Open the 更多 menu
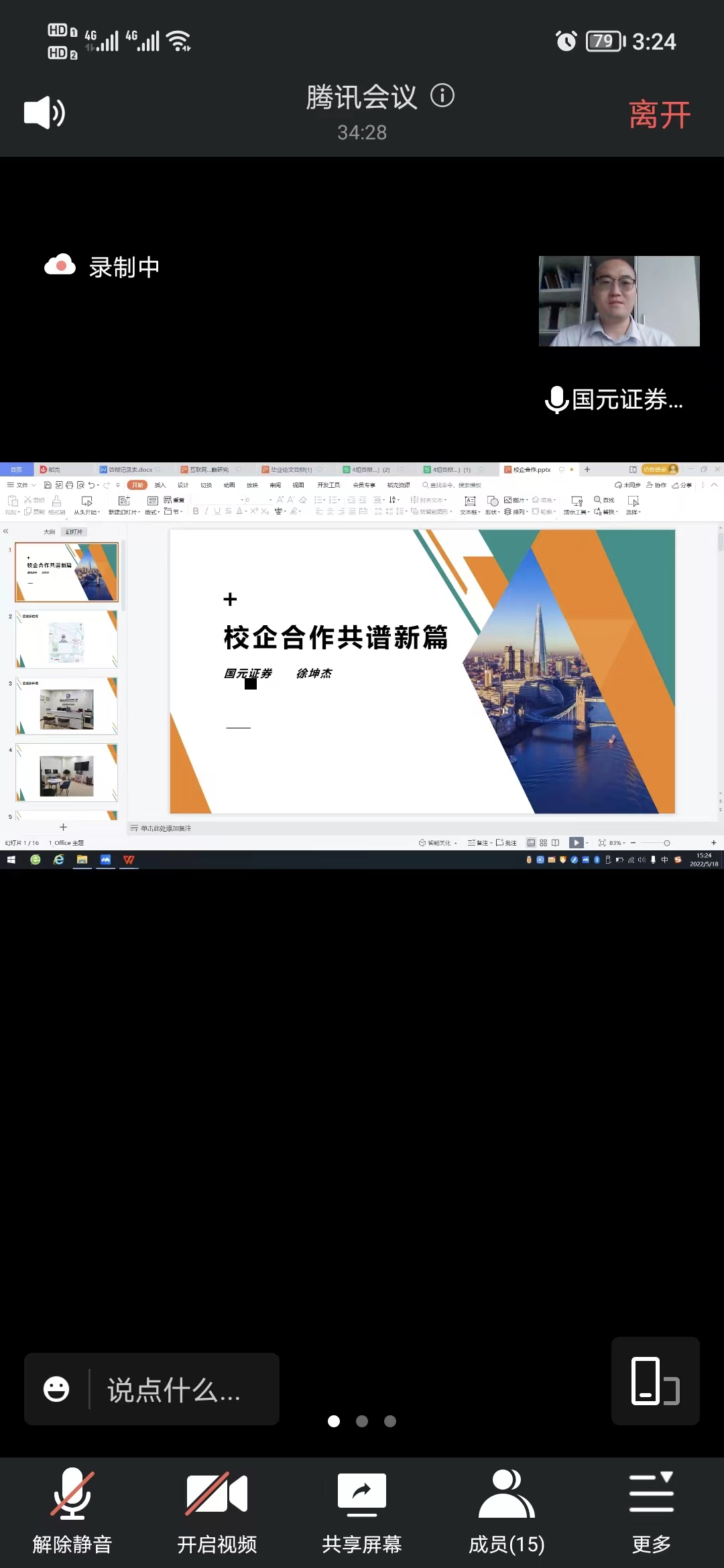Viewport: 724px width, 1568px height. (652, 1512)
